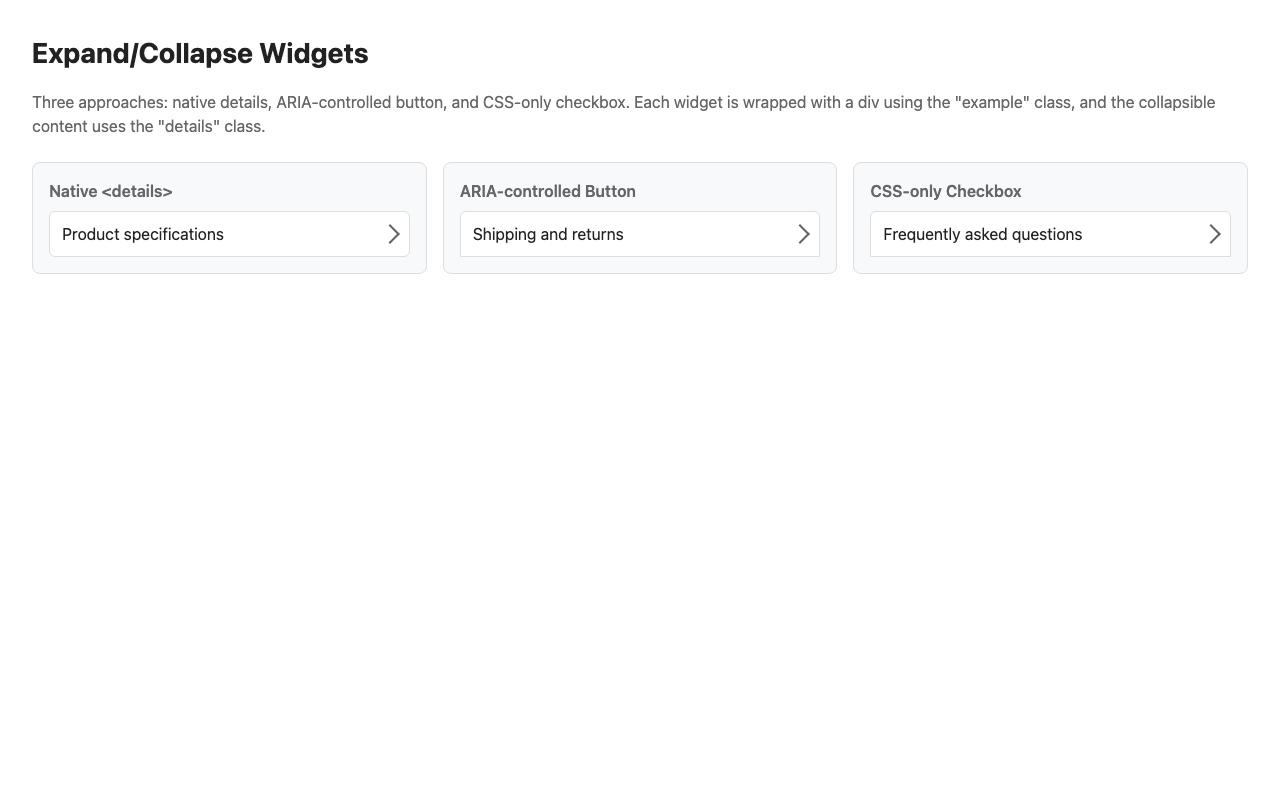Viewport: 1280px width, 800px height.
Task: Click the ARIA-controlled Button panel header
Action: click(548, 191)
